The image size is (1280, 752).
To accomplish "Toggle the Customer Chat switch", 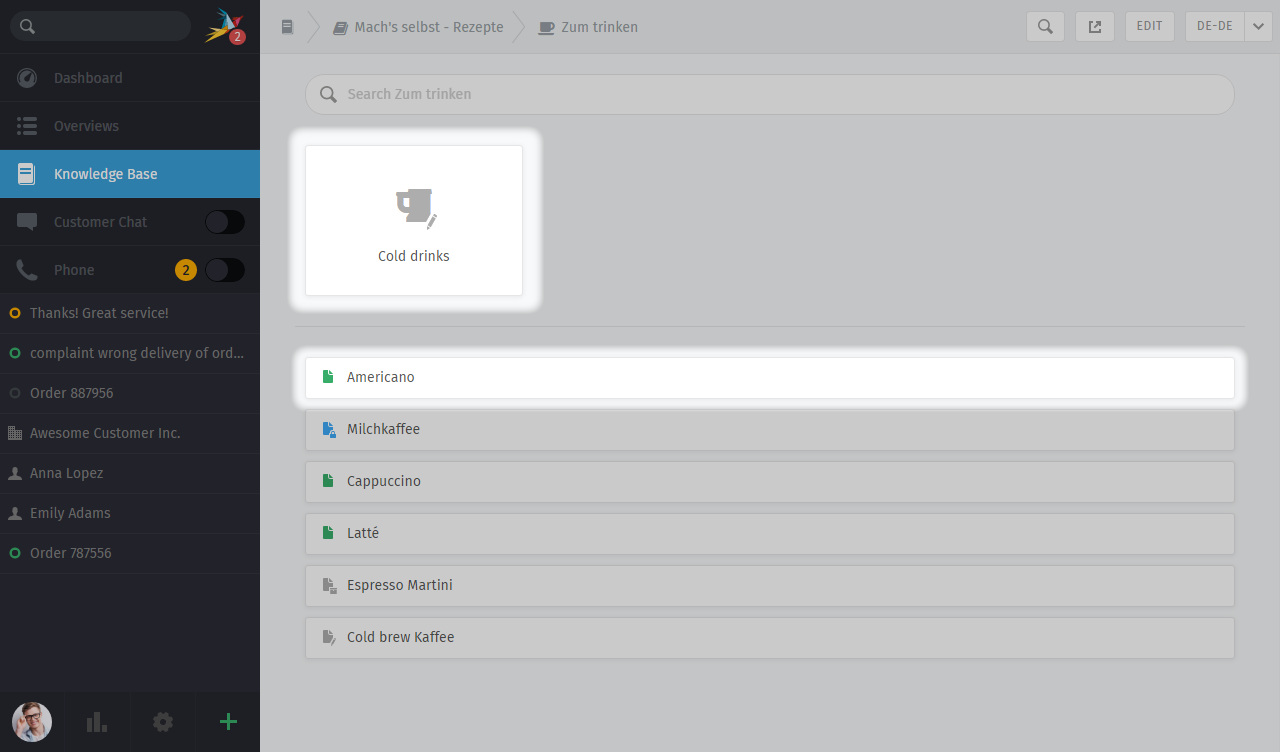I will (224, 222).
